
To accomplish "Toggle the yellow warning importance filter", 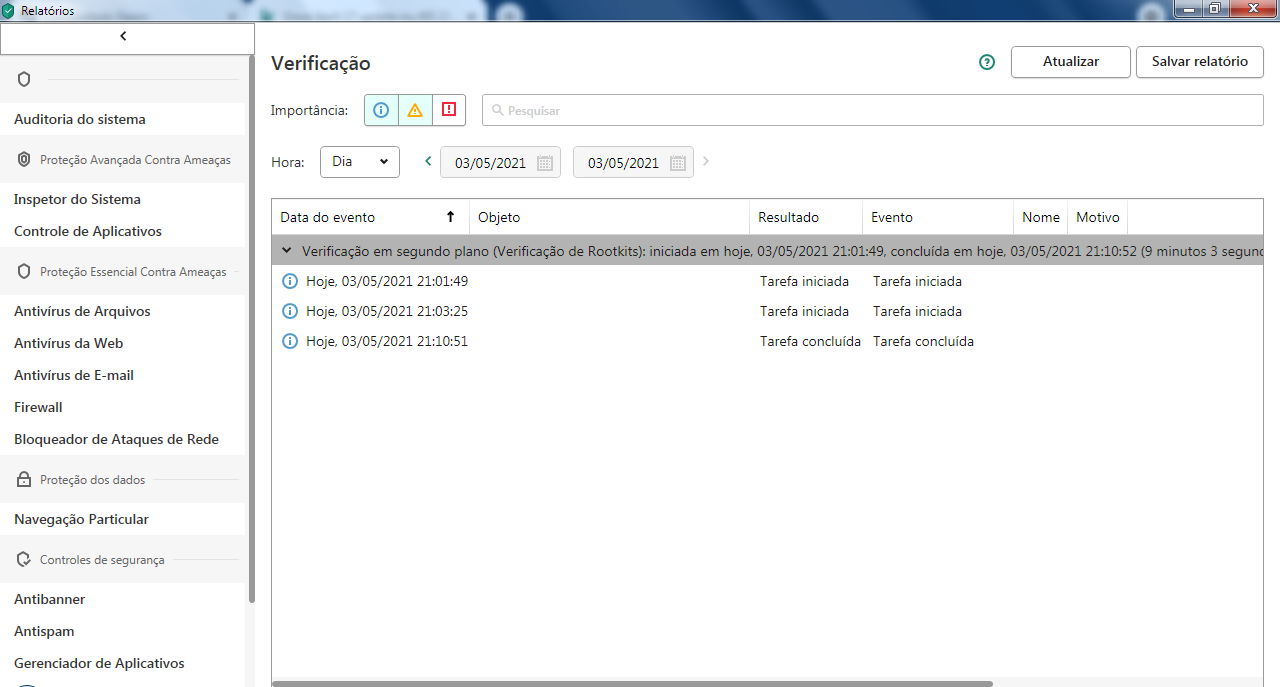I will [x=415, y=110].
